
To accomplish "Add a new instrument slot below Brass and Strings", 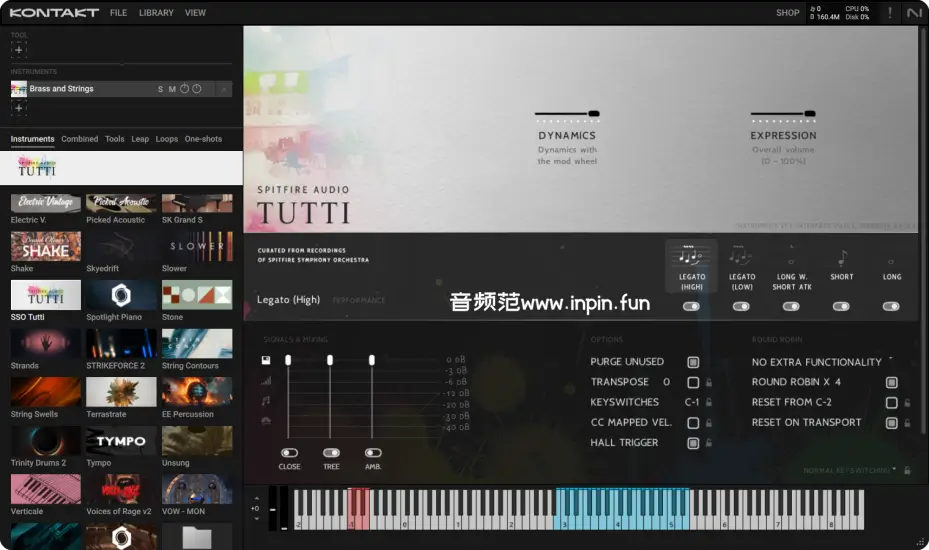I will point(19,108).
